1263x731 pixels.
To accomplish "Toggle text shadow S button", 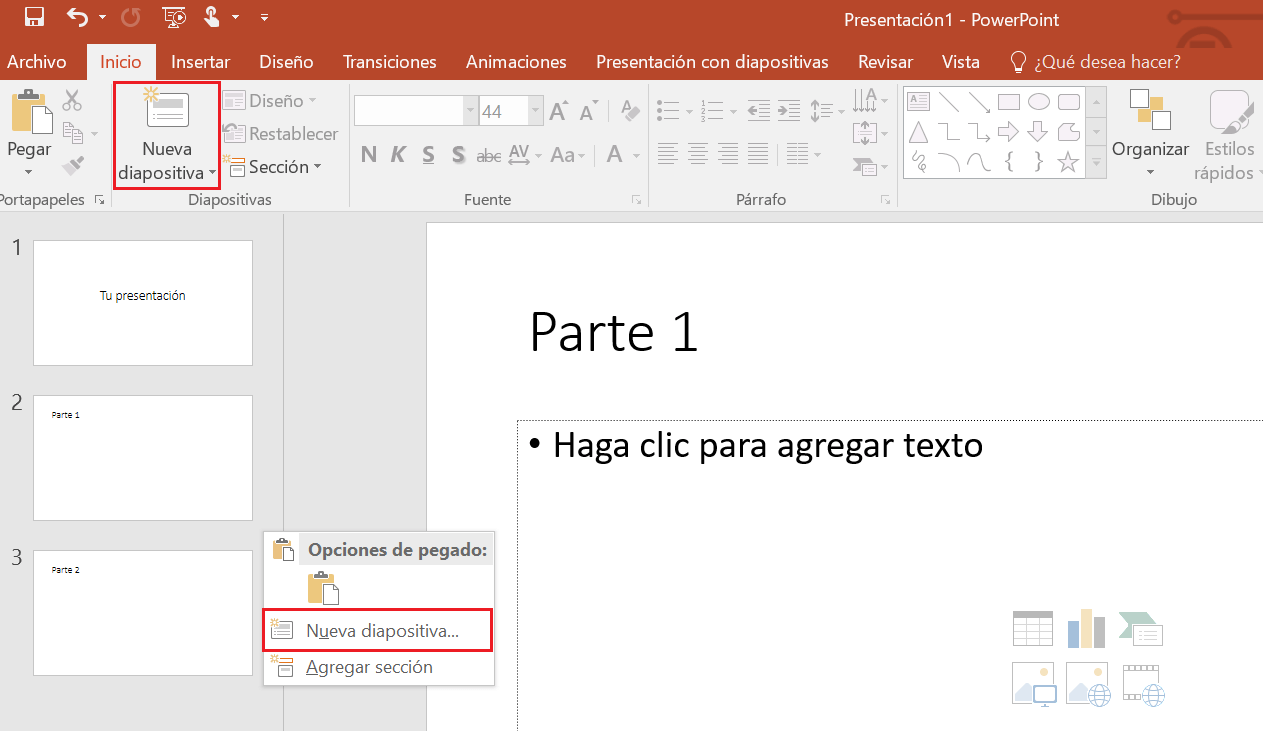I will (459, 155).
